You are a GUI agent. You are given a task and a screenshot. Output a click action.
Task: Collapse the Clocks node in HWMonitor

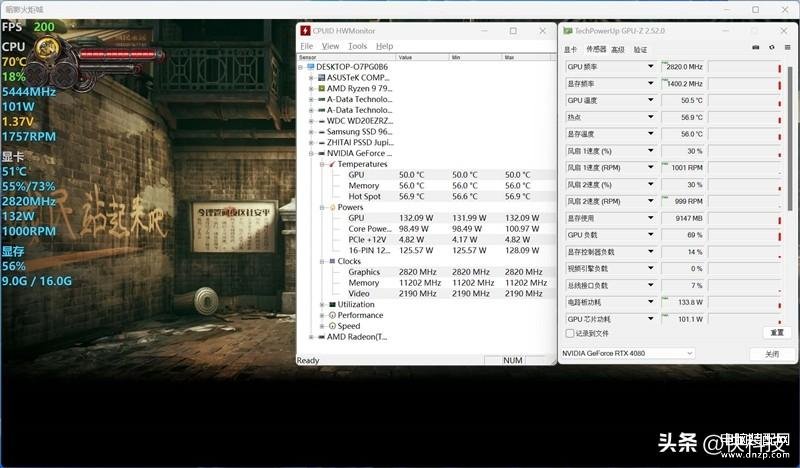point(322,261)
